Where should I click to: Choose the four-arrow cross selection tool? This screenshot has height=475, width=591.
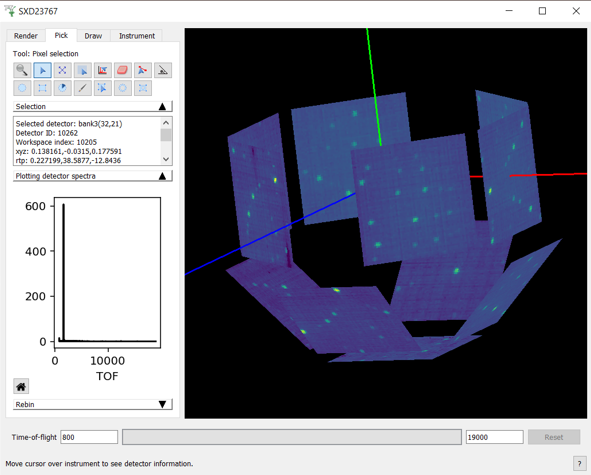62,70
